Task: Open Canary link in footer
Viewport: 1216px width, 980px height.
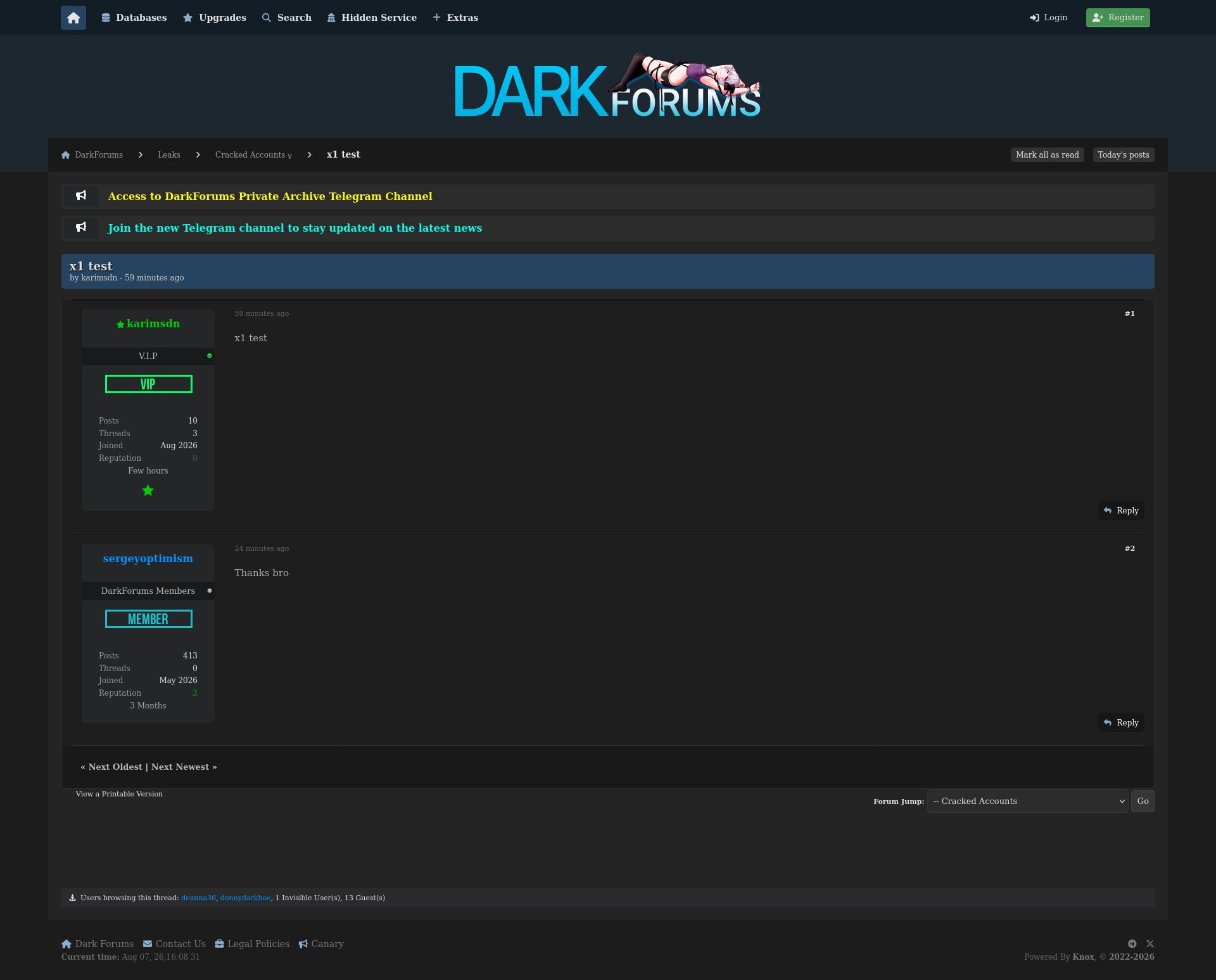Action: 321,944
